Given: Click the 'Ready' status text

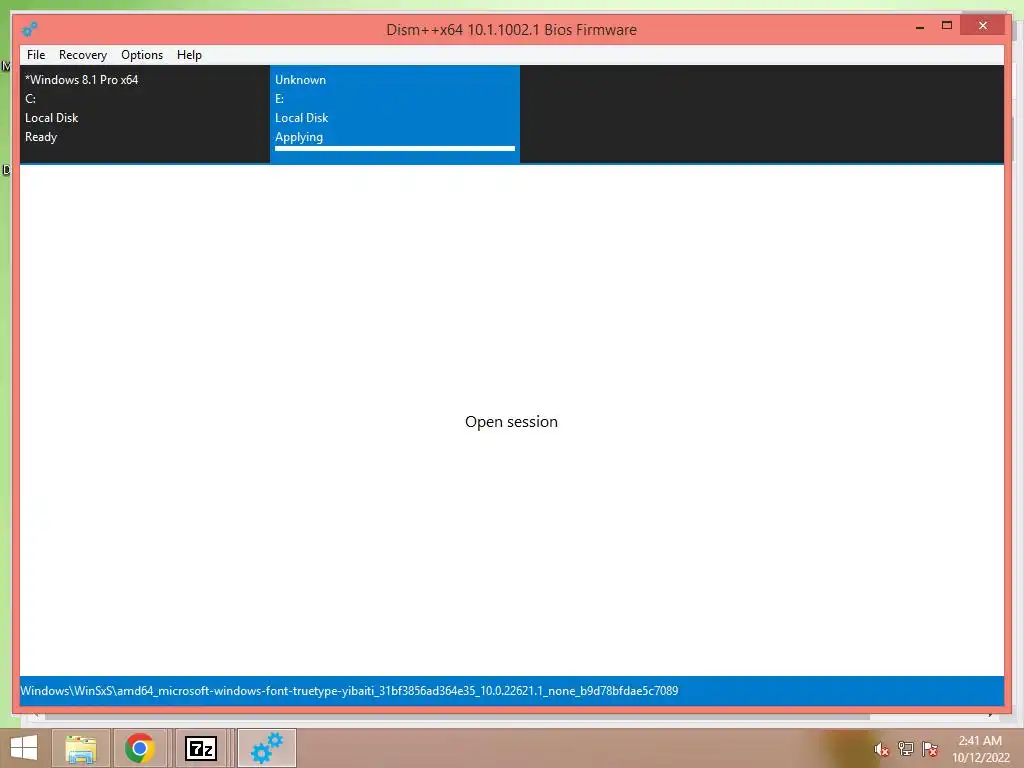Looking at the screenshot, I should [41, 137].
